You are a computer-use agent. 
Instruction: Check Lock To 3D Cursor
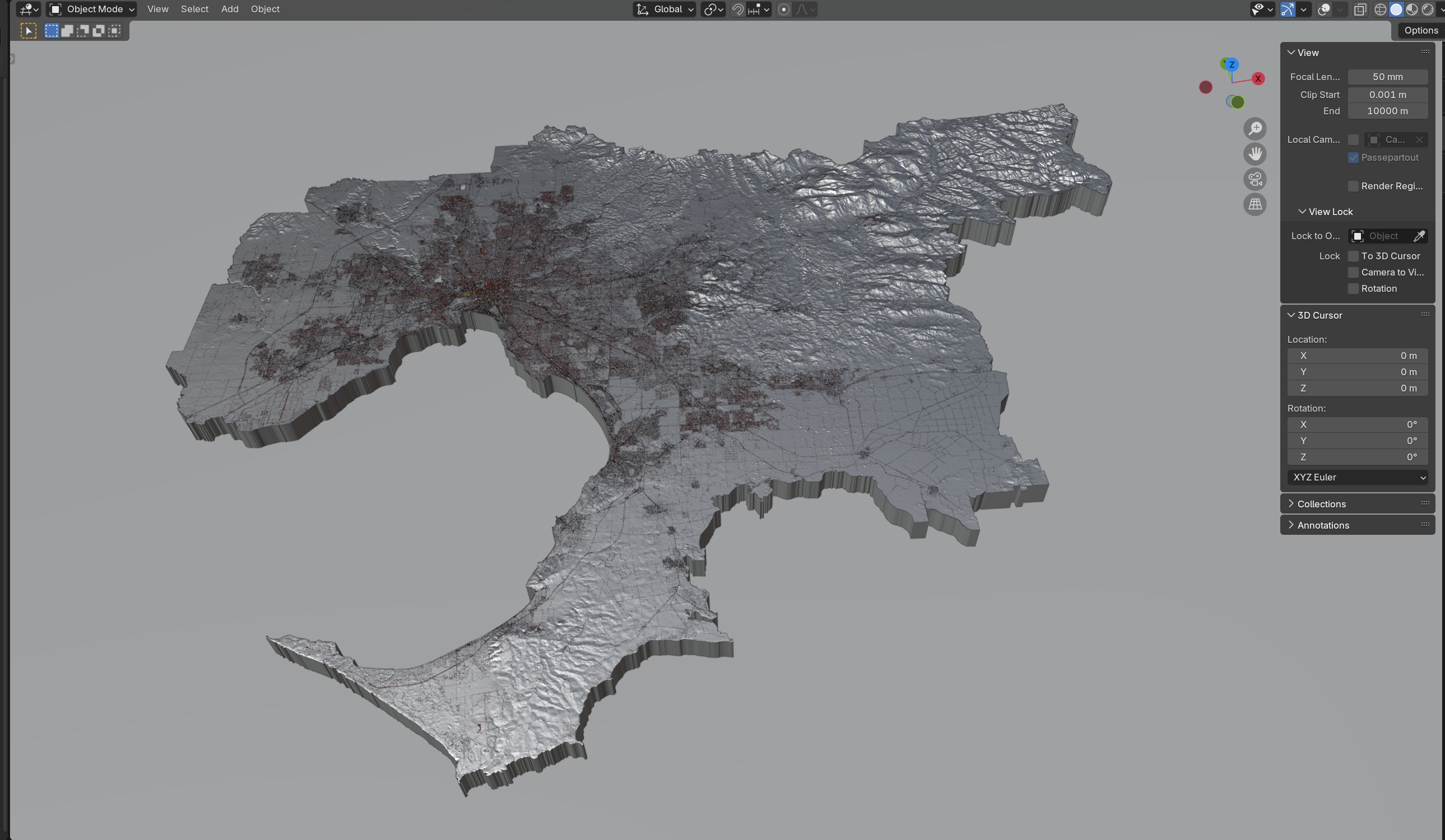(1353, 255)
